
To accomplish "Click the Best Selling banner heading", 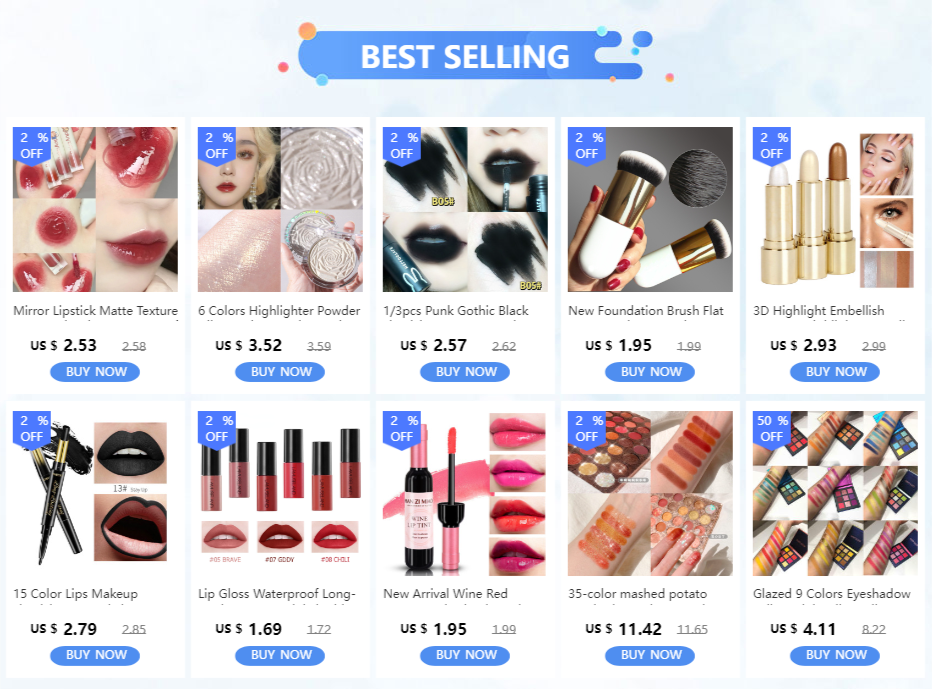I will tap(465, 56).
